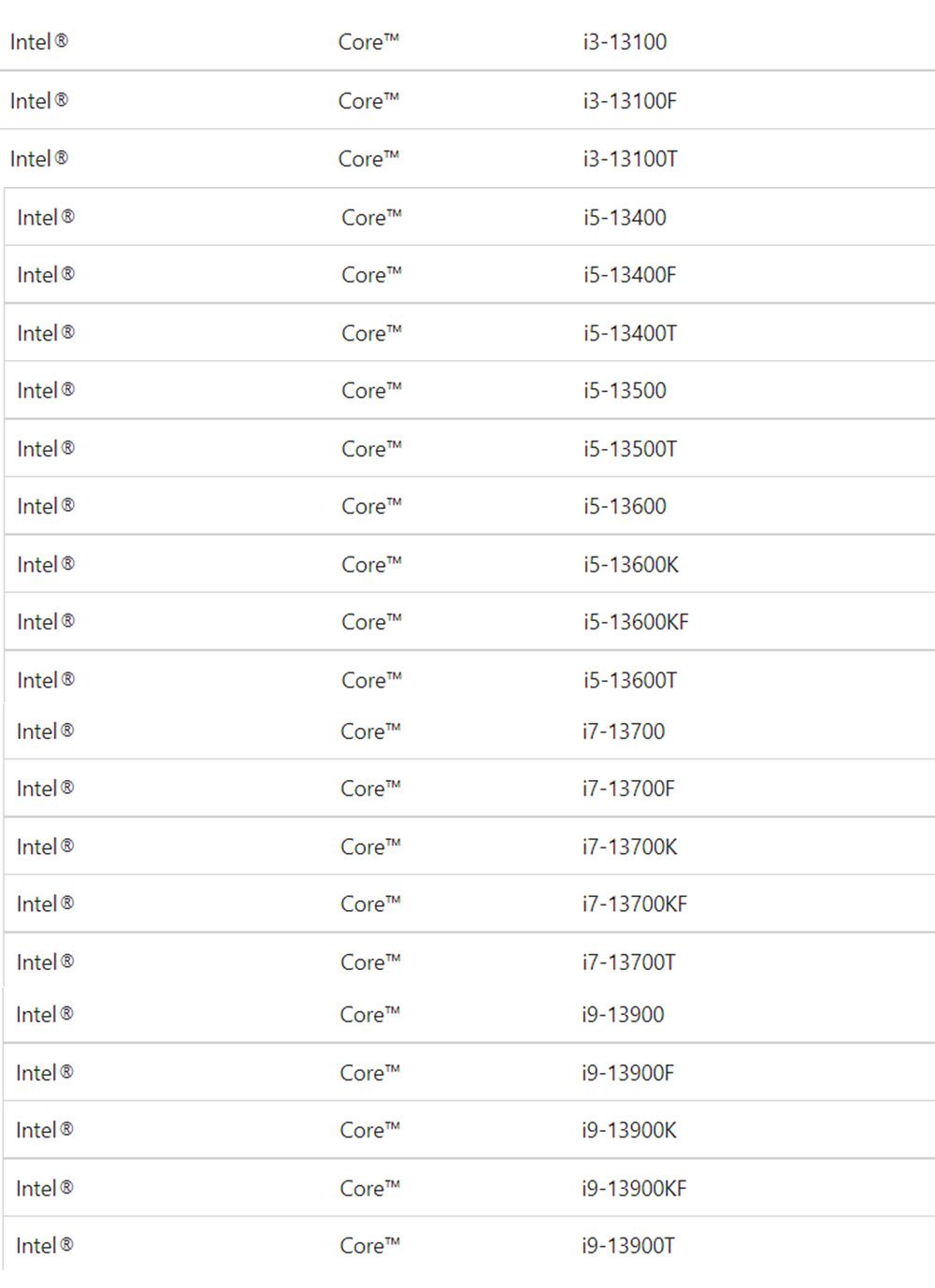Select the i7-13700F processor entry
This screenshot has width=935, height=1288.
click(628, 789)
